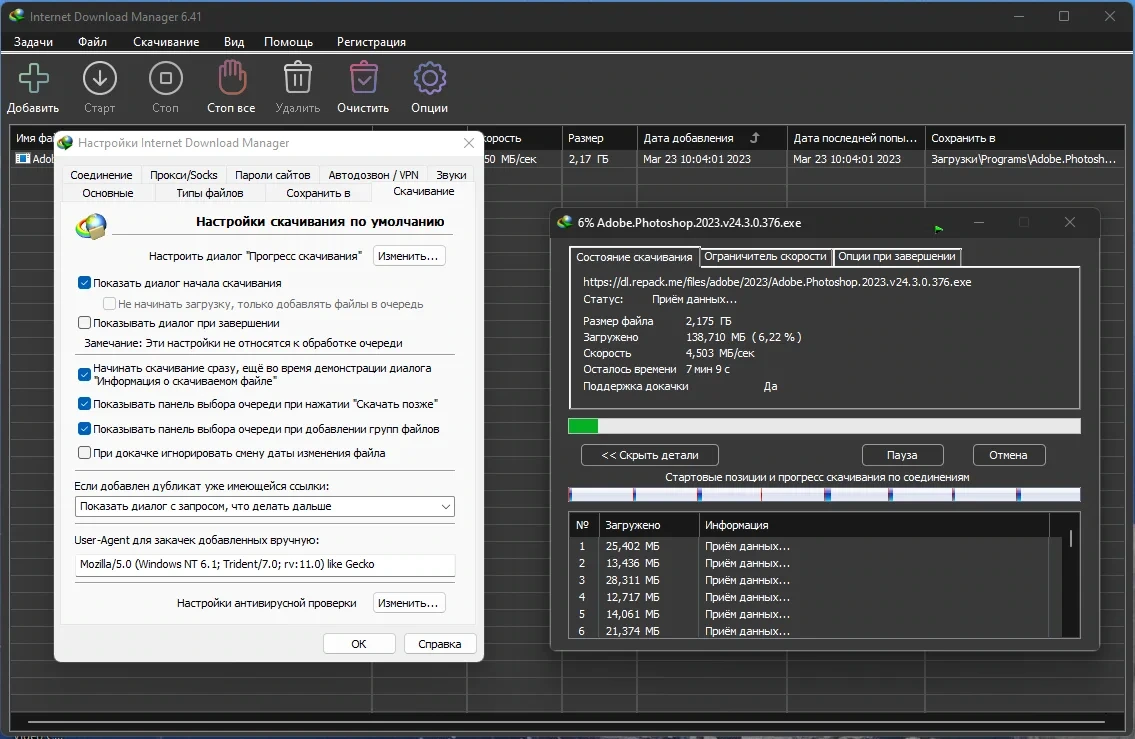Uncheck queue panel on Скачать позже option
The height and width of the screenshot is (739, 1135).
tap(84, 404)
